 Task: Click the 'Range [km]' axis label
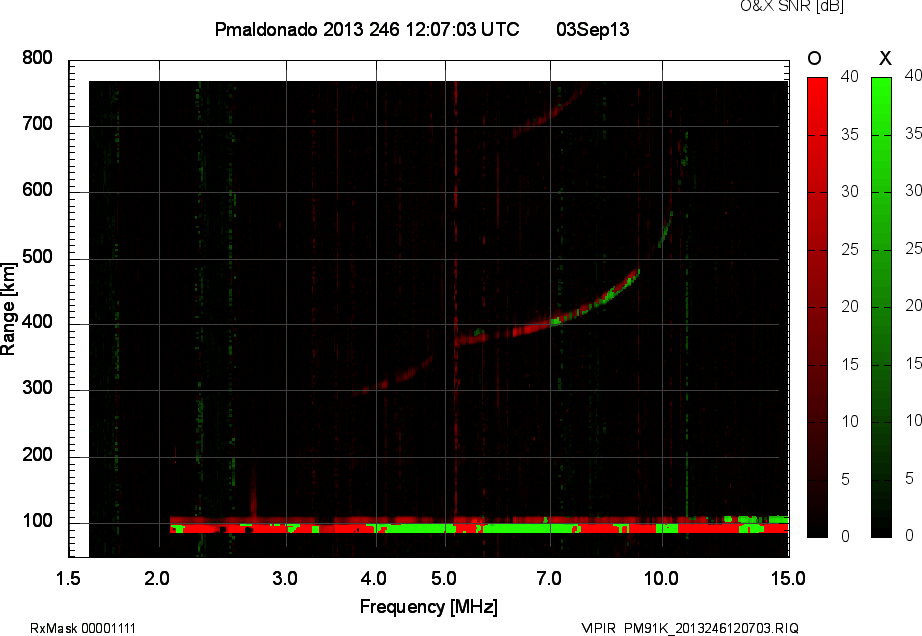click(8, 309)
